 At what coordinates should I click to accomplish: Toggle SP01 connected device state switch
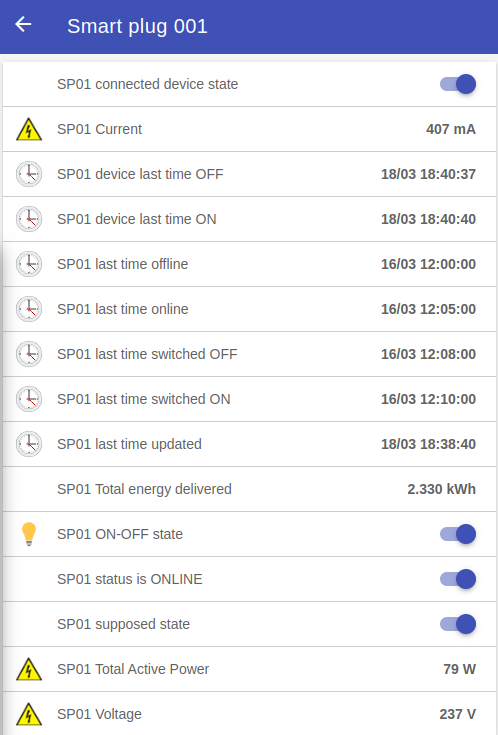(x=458, y=84)
